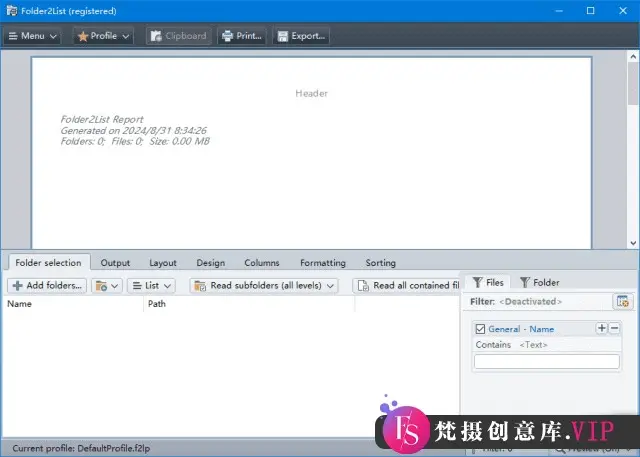Click the preview scrollbar down arrow

click(633, 243)
